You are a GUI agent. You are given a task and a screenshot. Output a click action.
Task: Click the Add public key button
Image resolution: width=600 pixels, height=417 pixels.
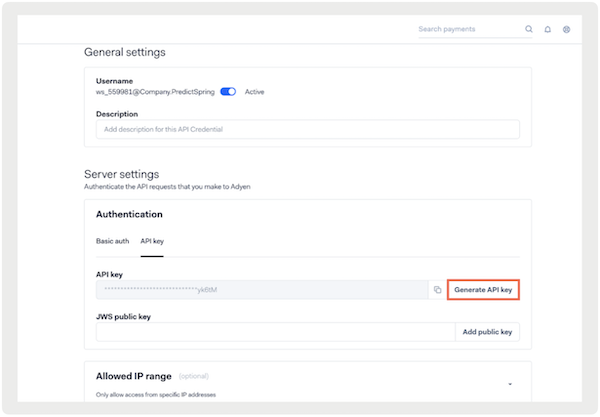coord(487,332)
